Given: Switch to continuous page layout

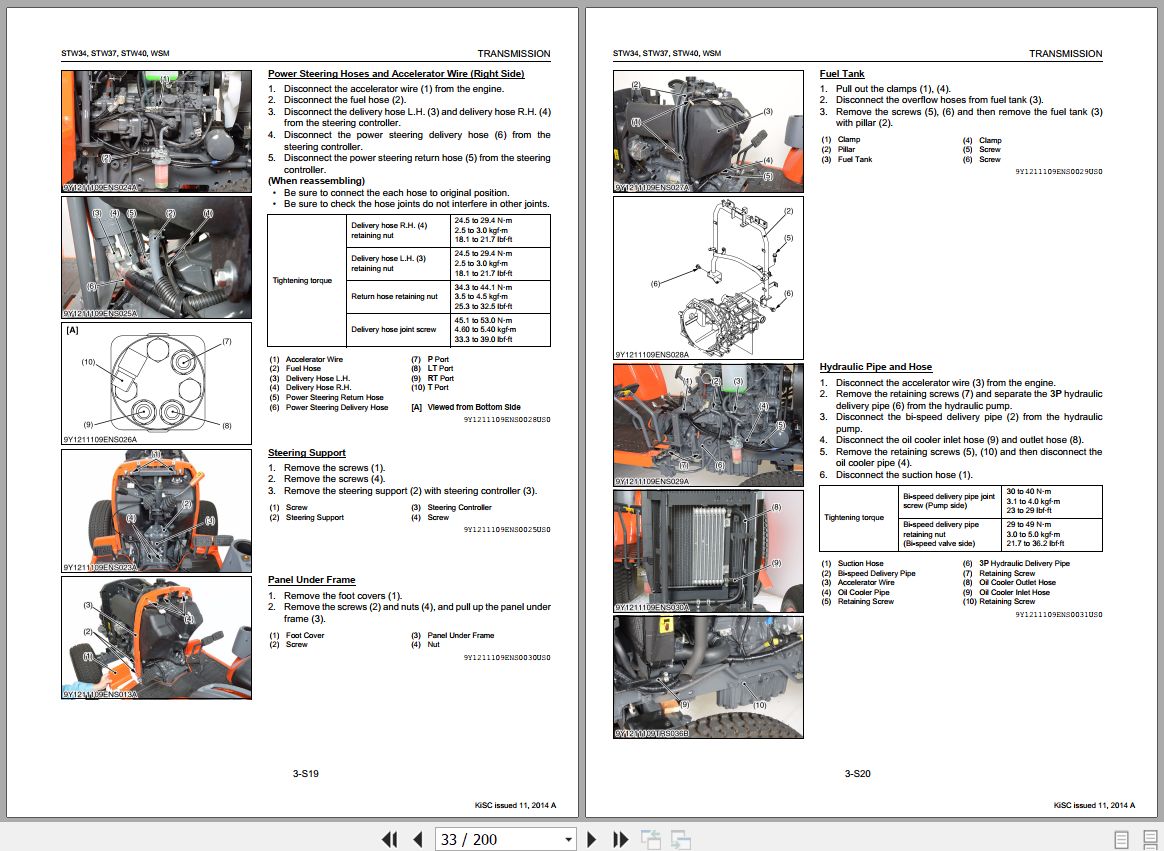Looking at the screenshot, I should [1150, 840].
